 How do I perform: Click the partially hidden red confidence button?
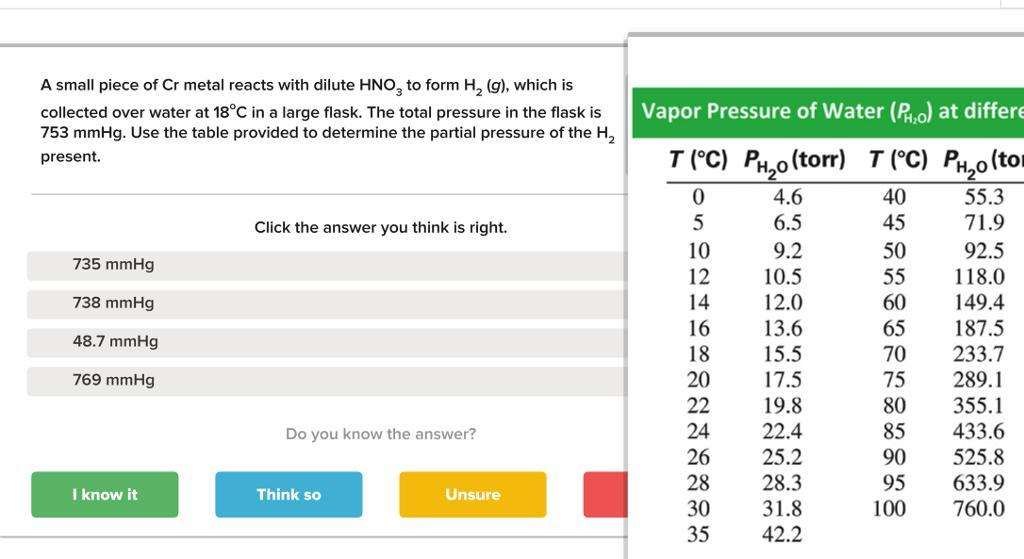click(x=605, y=494)
